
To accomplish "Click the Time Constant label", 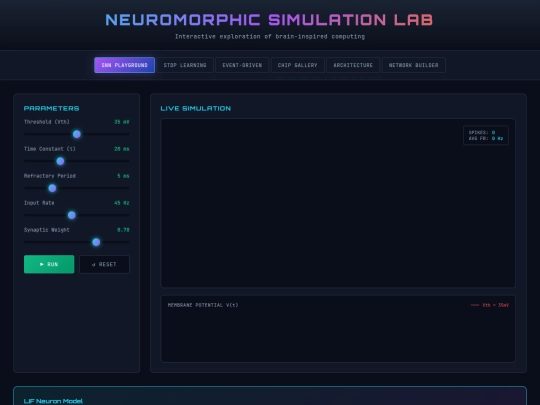I will 50,149.
